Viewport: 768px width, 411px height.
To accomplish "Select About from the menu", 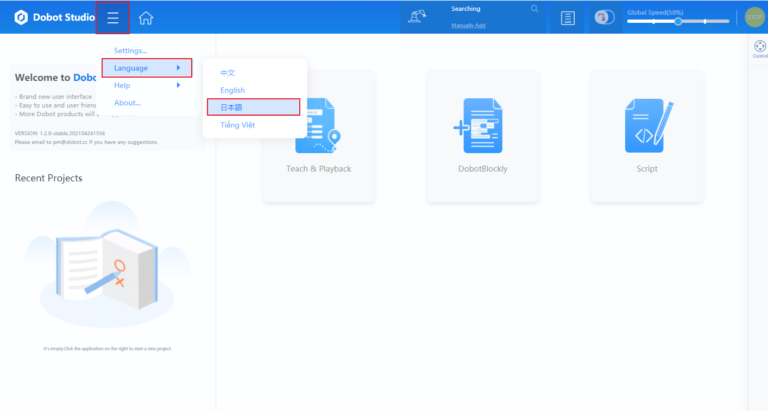I will click(127, 103).
